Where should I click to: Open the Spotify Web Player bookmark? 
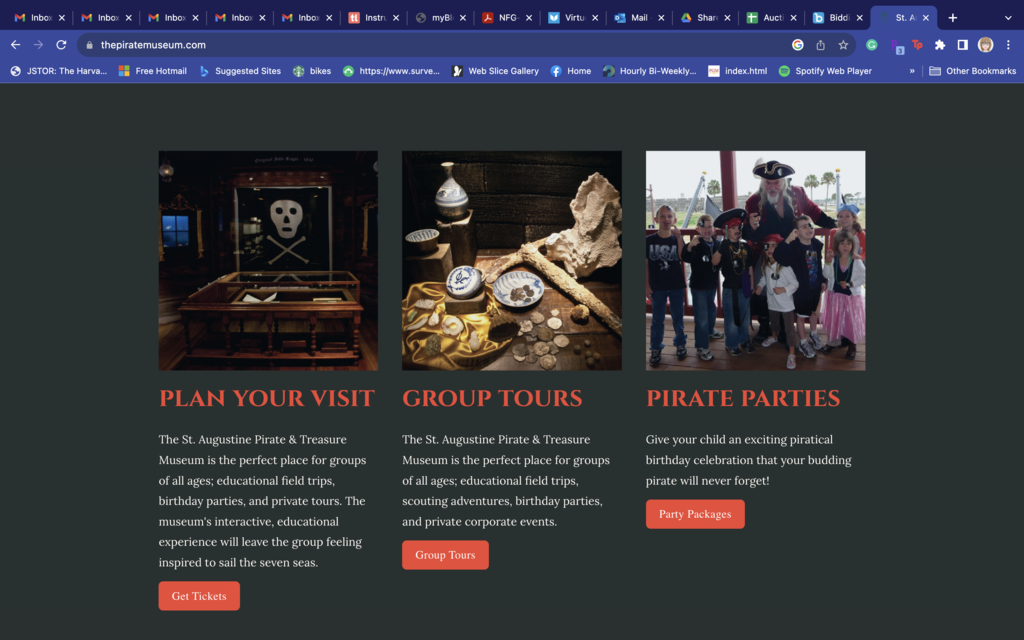click(x=825, y=71)
